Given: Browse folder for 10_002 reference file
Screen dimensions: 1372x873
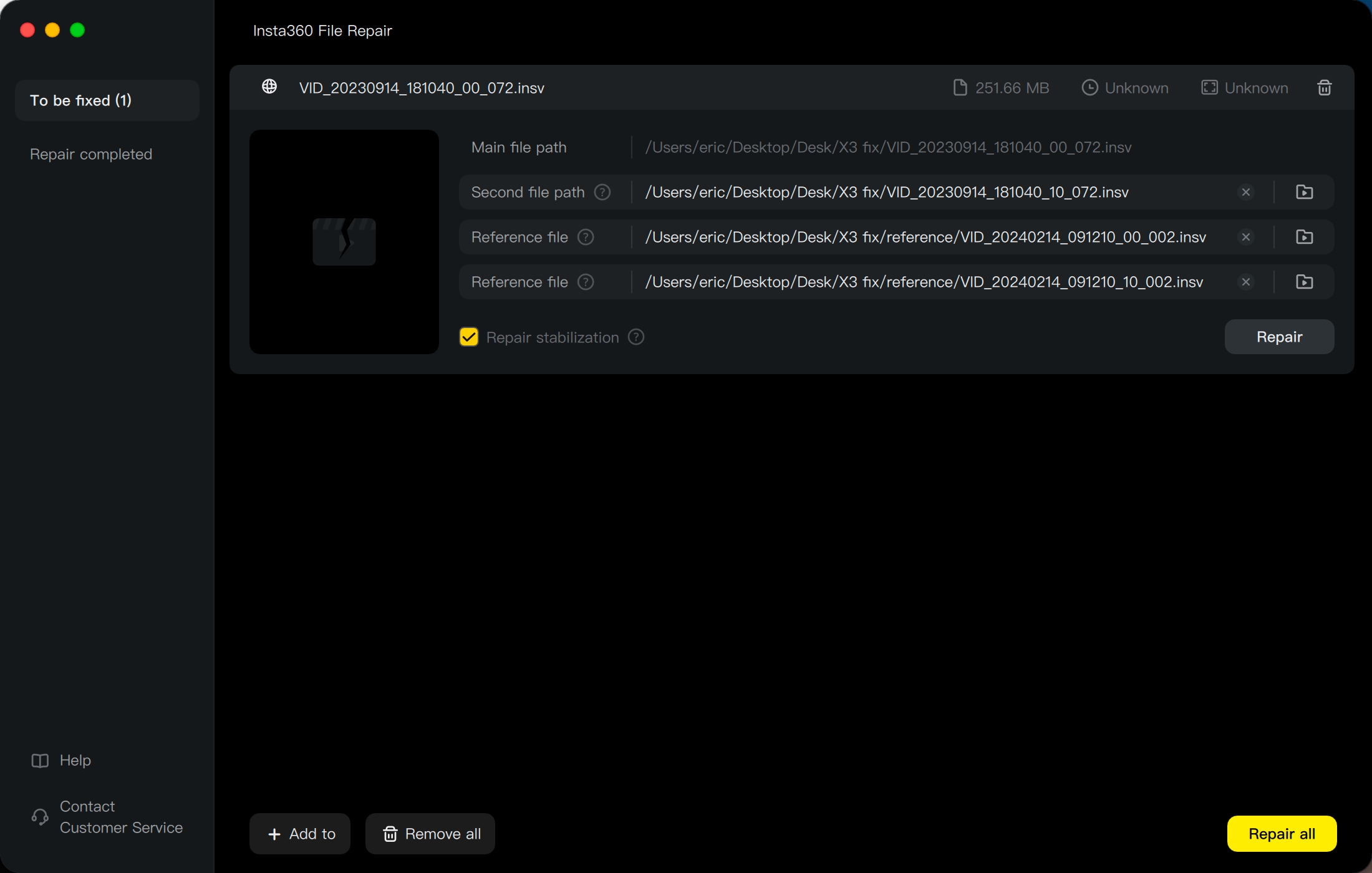Looking at the screenshot, I should 1305,282.
